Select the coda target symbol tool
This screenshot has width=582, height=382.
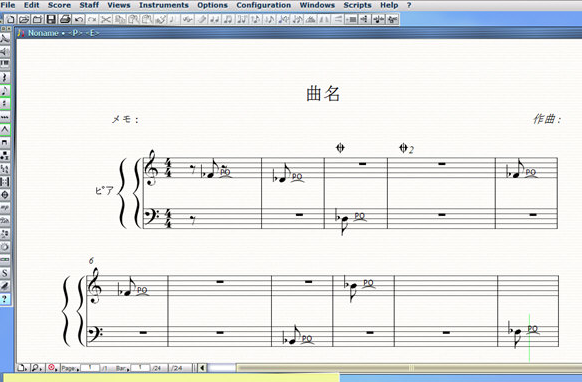click(5, 194)
